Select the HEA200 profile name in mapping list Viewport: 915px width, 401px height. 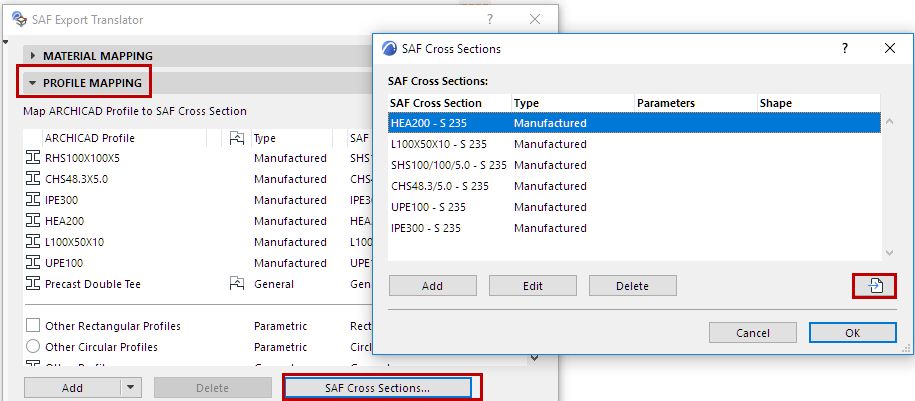[x=63, y=221]
